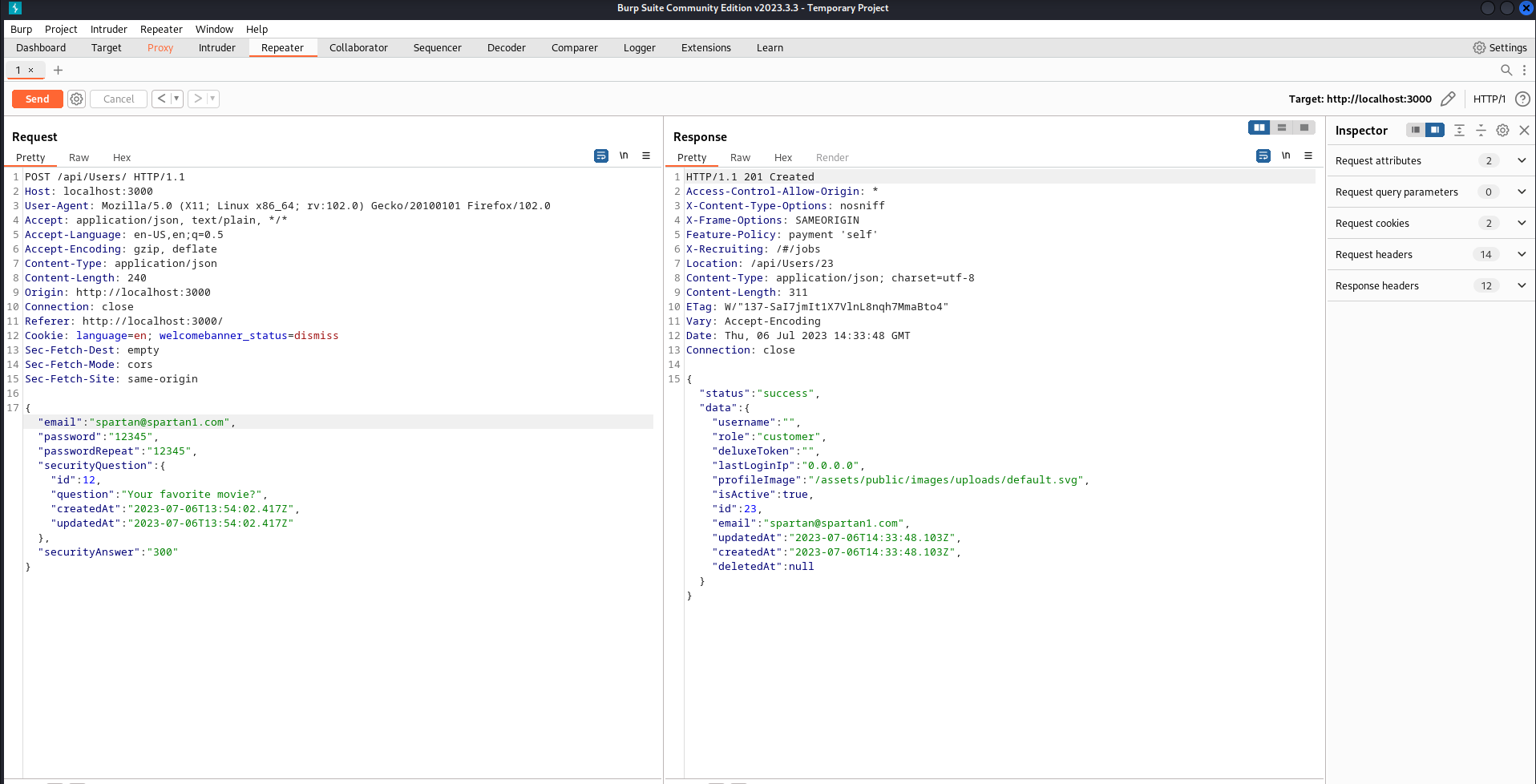1536x784 pixels.
Task: Open back history dropdown arrow
Action: pos(176,99)
